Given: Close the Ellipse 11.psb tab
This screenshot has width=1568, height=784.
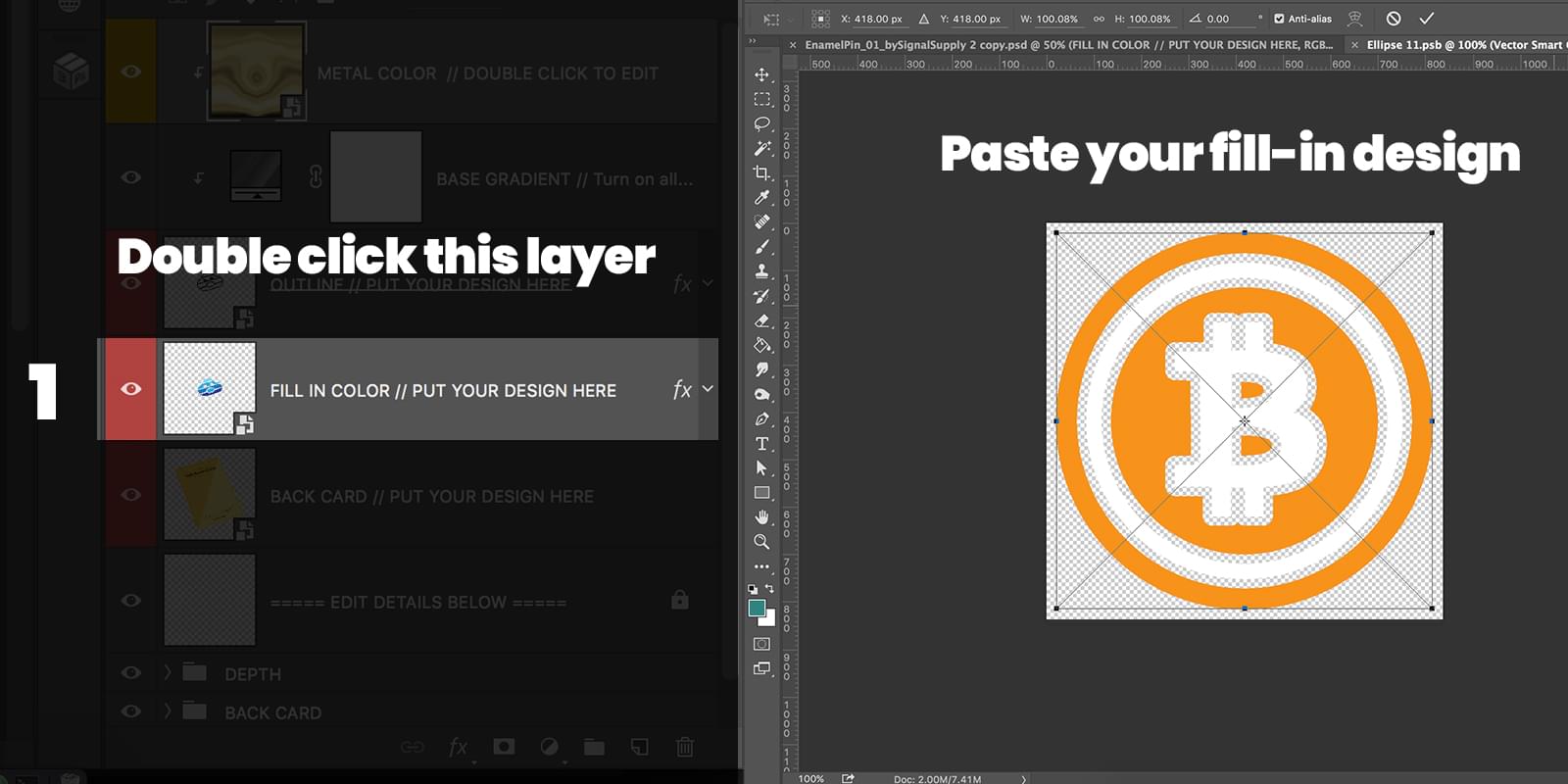Looking at the screenshot, I should [1354, 45].
